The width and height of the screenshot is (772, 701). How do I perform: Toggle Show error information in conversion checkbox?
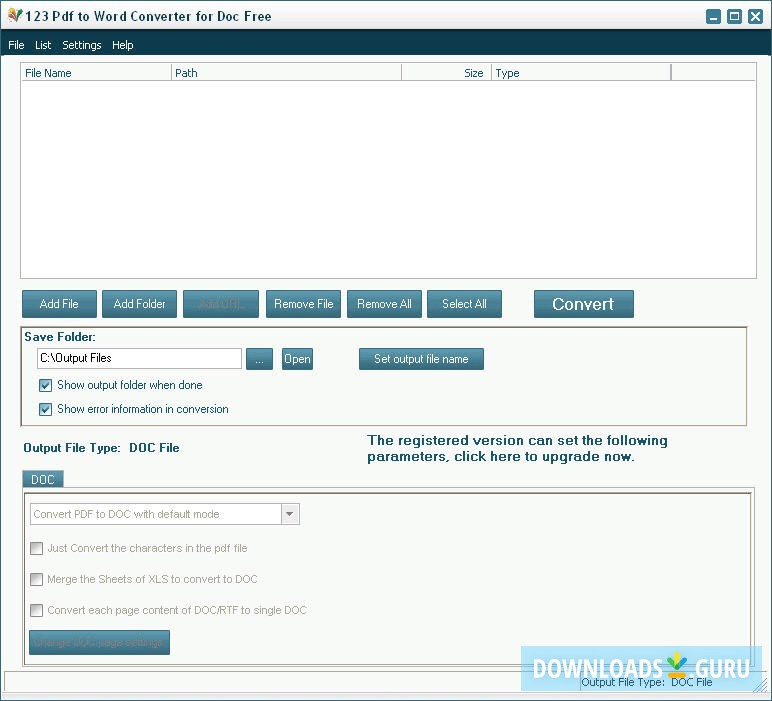click(45, 409)
